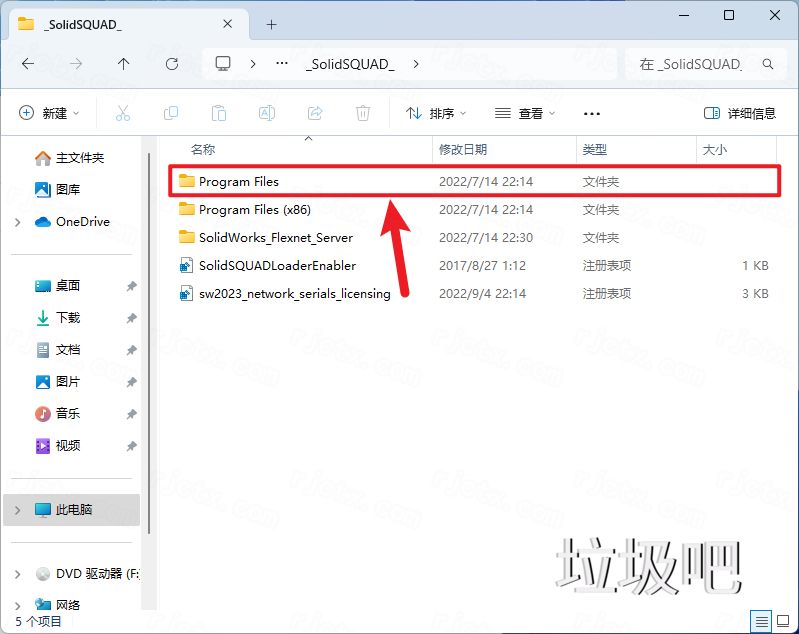Click the Copy icon in toolbar
The height and width of the screenshot is (634, 799).
[171, 113]
